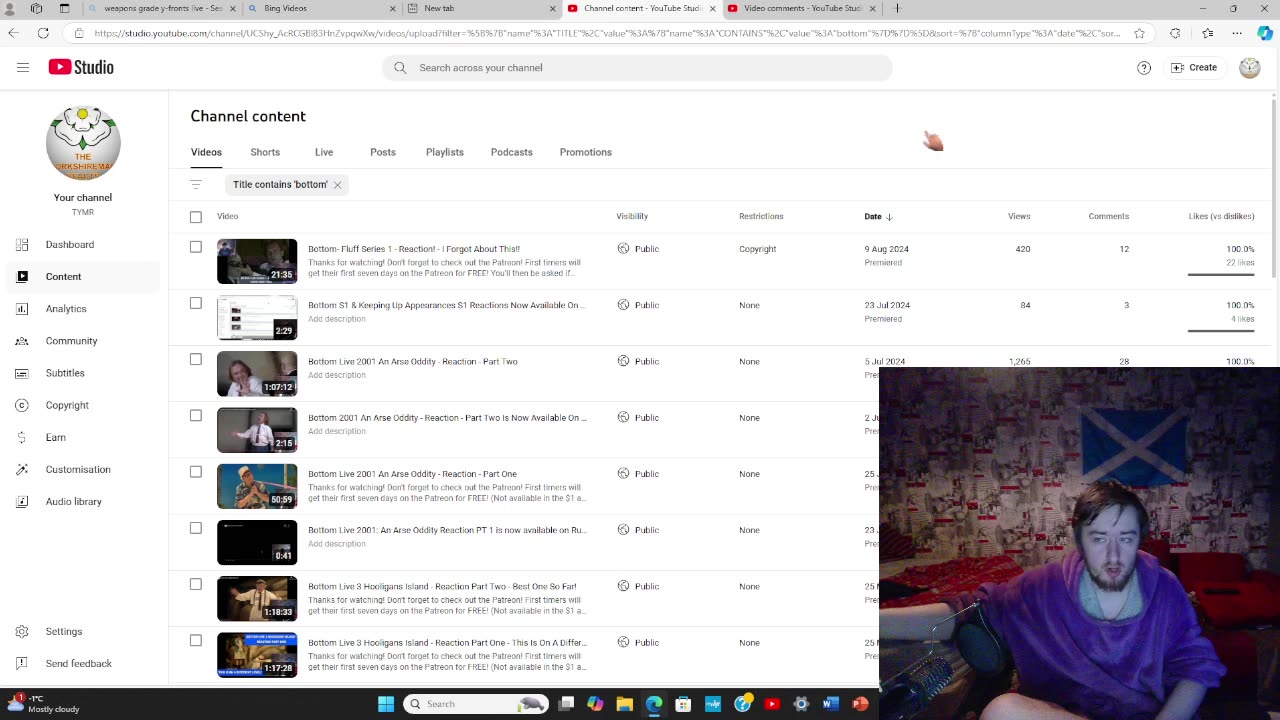The width and height of the screenshot is (1280, 720).
Task: Open the 'Bottom Live 2001 An Arse Oddity - Reaction - Part Two' title
Action: (413, 361)
